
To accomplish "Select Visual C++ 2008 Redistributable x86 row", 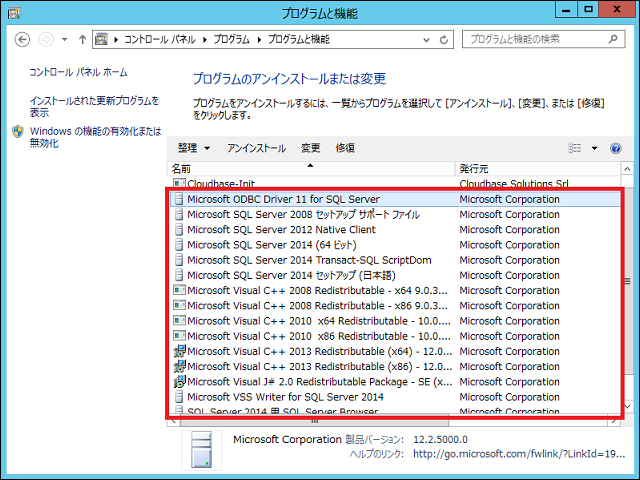I will [x=394, y=306].
